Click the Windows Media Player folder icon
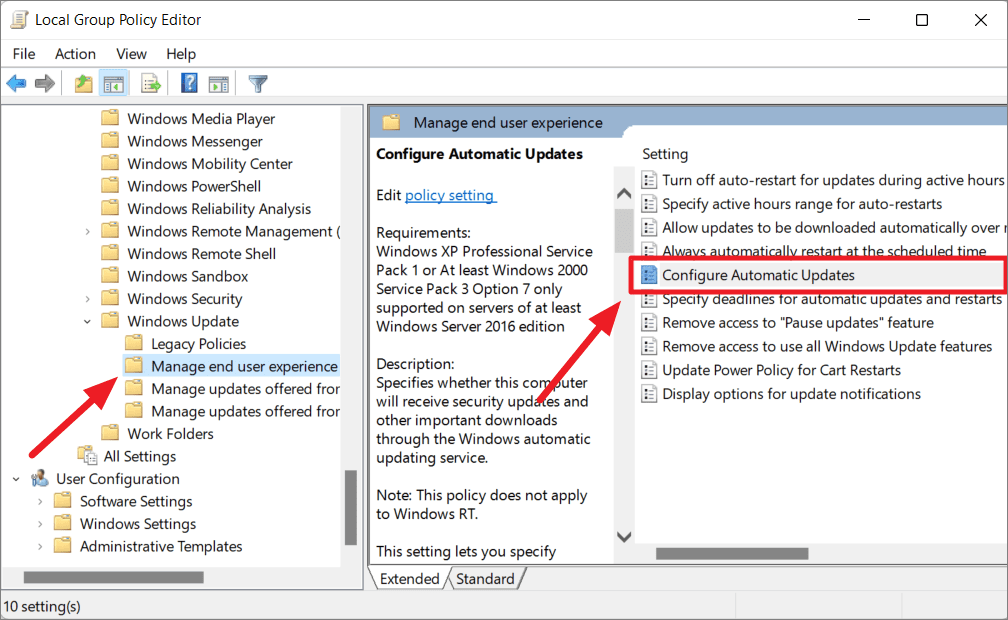The image size is (1008, 620). (x=111, y=118)
